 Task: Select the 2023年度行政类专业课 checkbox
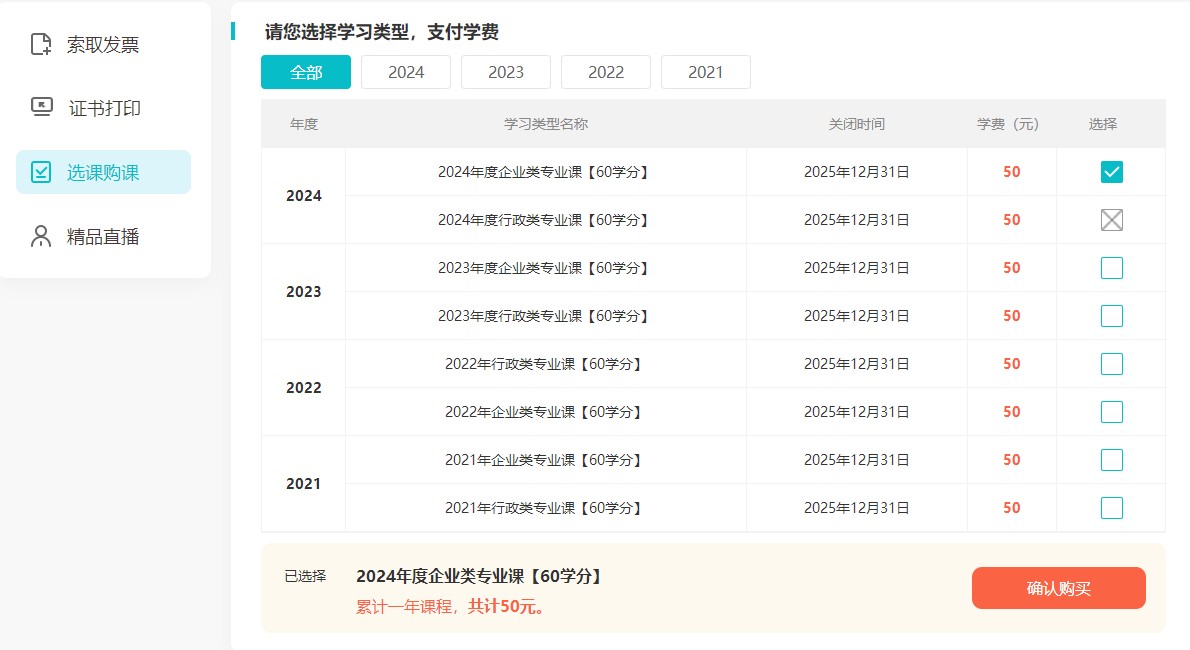[1111, 316]
